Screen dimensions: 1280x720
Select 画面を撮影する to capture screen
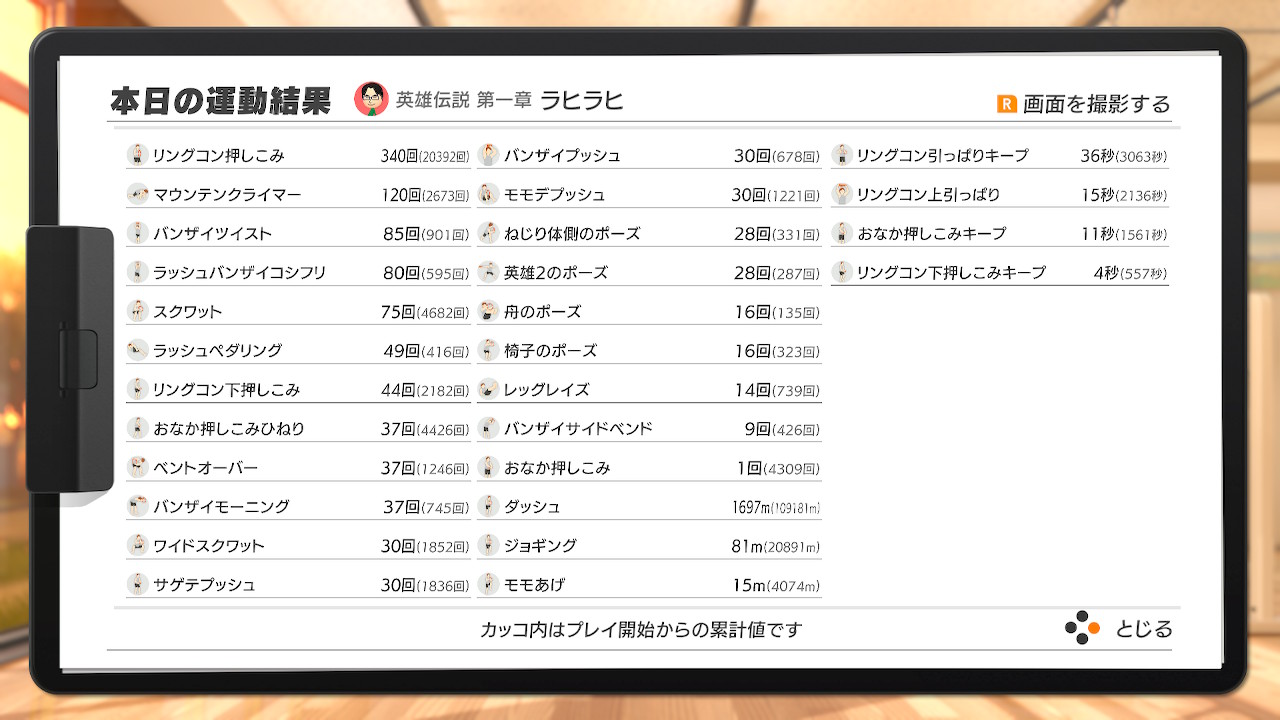pos(1096,104)
